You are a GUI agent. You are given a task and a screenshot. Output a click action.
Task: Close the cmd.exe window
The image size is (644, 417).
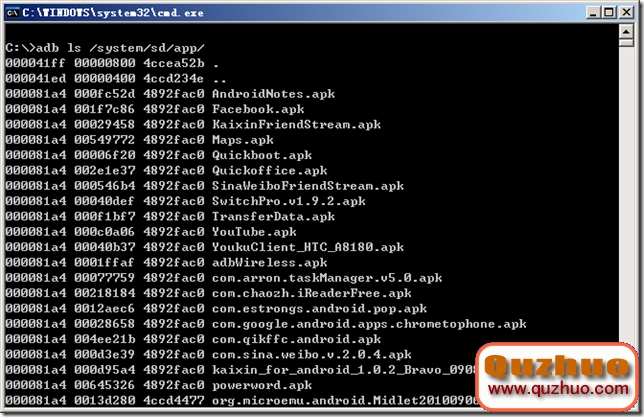tap(627, 13)
